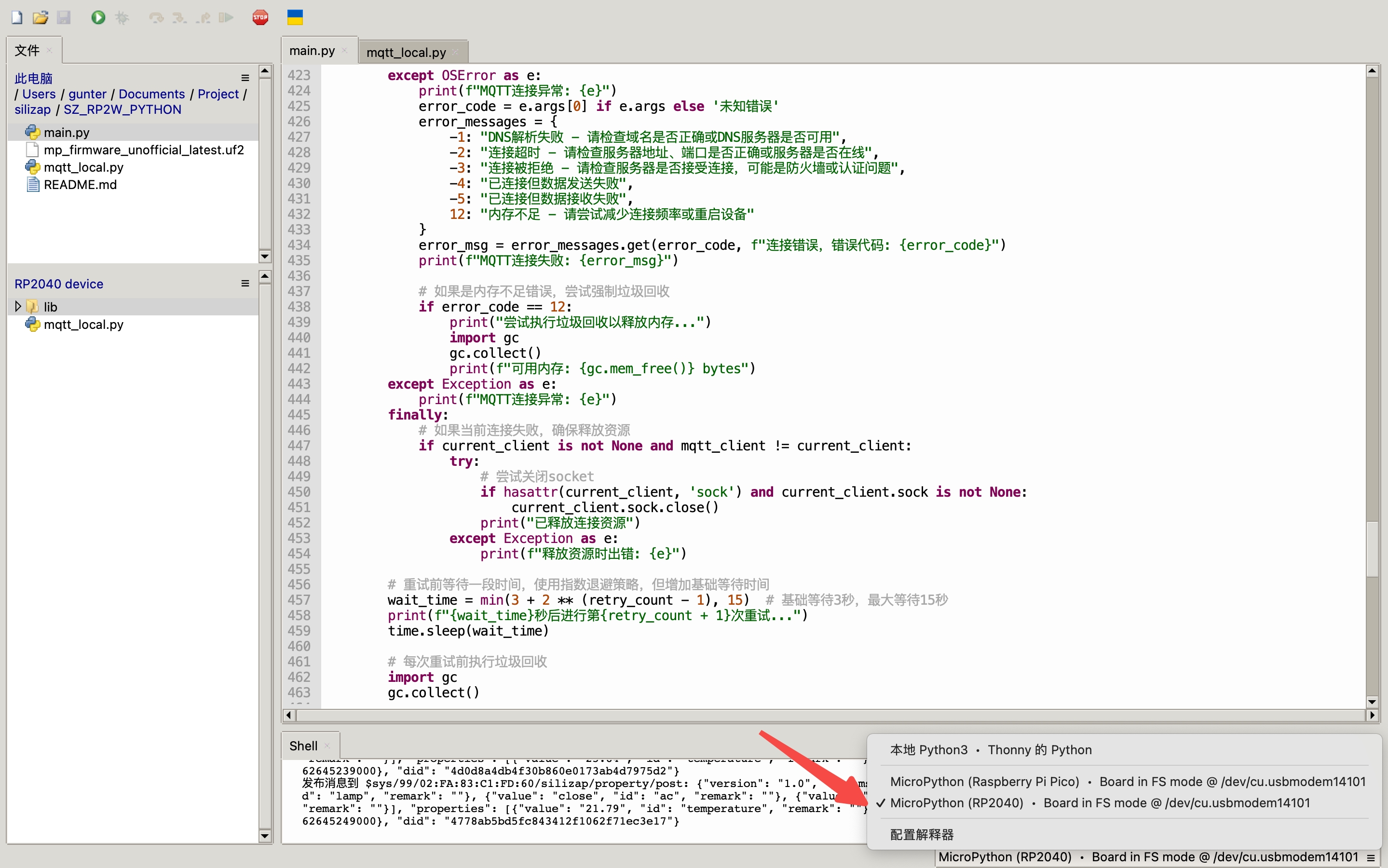1388x868 pixels.
Task: Save the current script
Action: coord(64,17)
